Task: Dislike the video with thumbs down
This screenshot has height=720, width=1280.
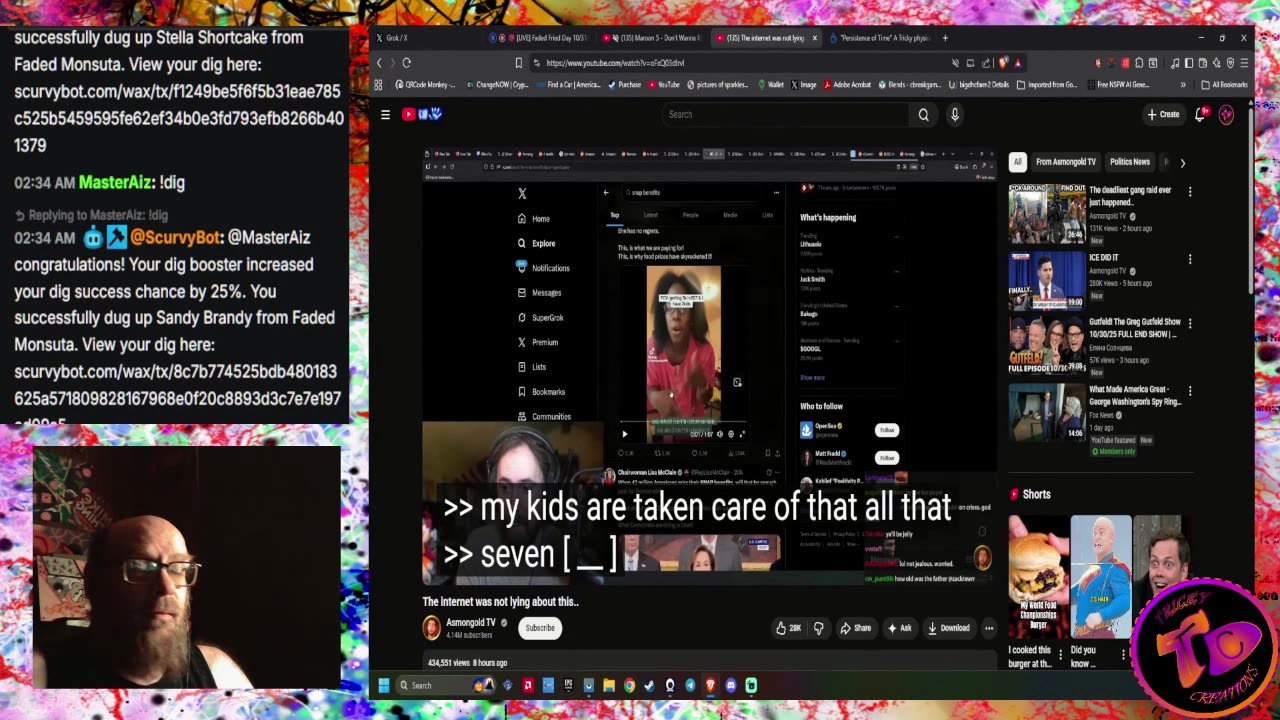Action: pos(818,628)
